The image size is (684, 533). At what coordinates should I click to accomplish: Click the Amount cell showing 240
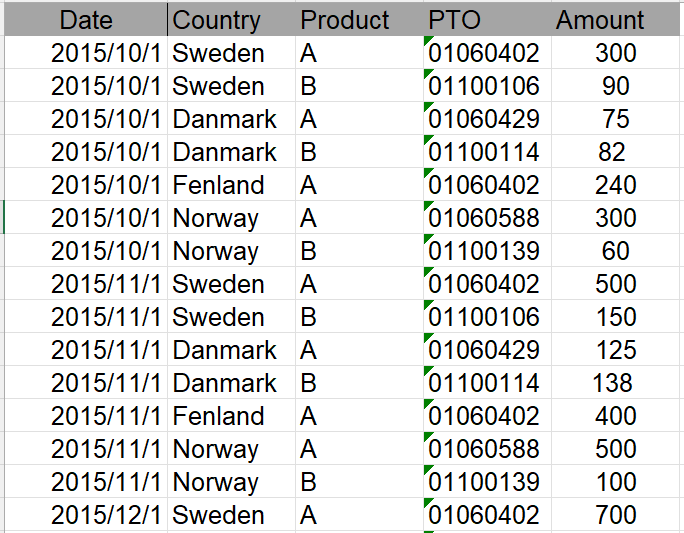616,184
